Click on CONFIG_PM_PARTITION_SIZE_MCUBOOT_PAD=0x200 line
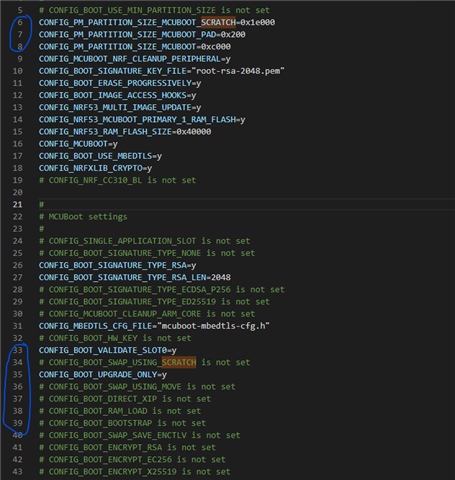The height and width of the screenshot is (480, 455). pyautogui.click(x=142, y=34)
